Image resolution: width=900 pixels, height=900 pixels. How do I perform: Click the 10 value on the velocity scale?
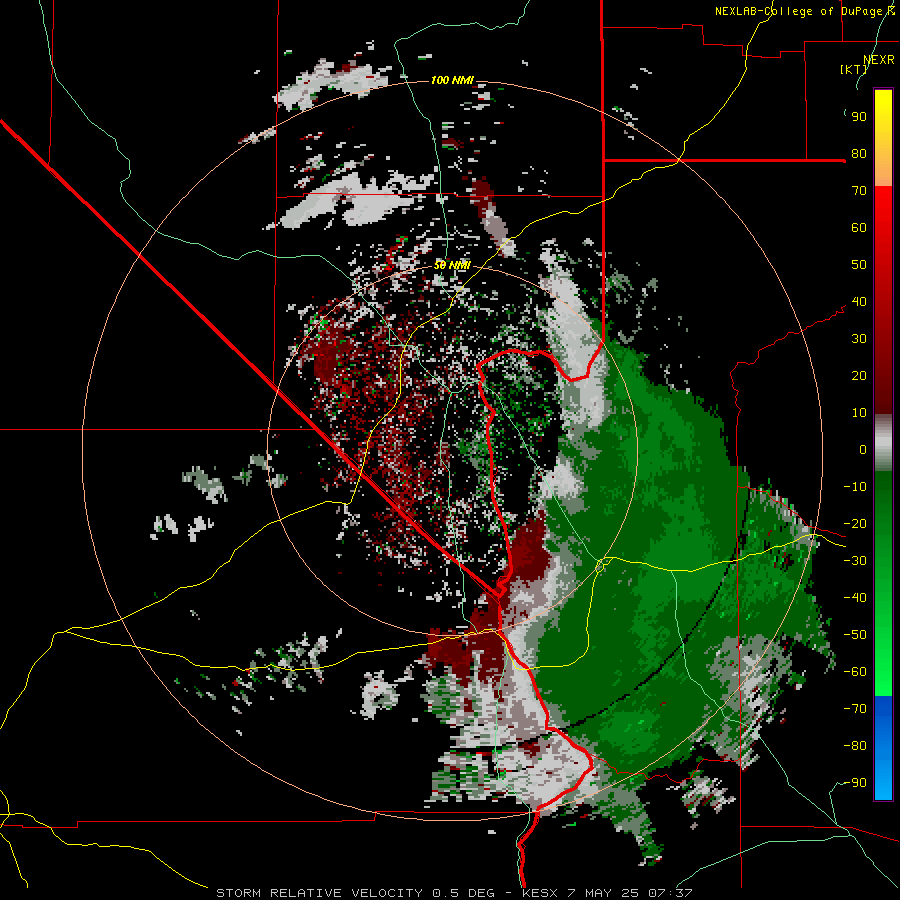click(859, 413)
